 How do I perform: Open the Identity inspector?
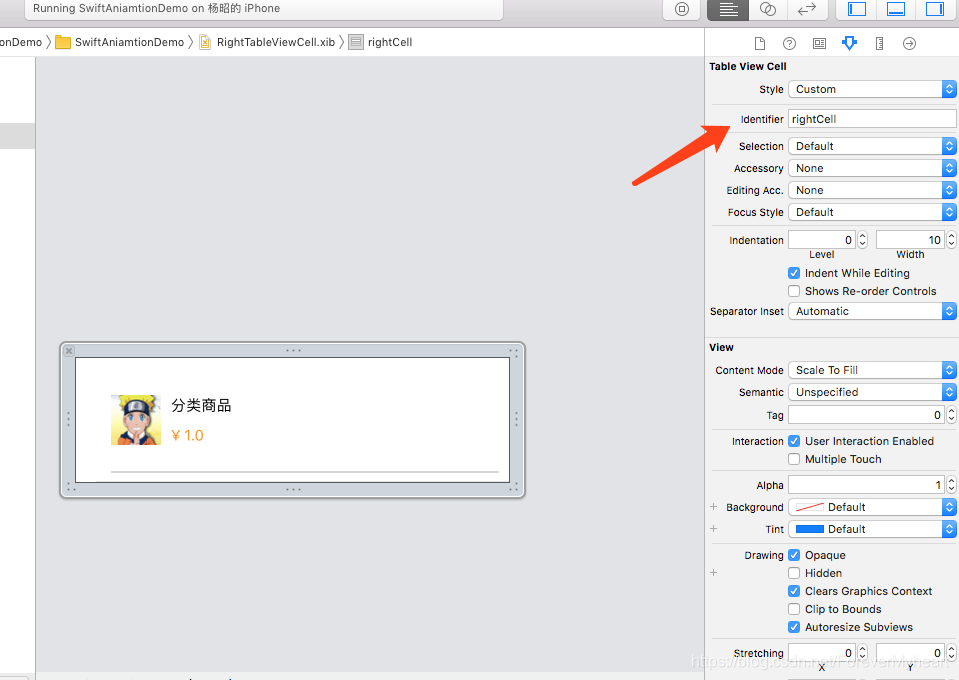click(819, 43)
